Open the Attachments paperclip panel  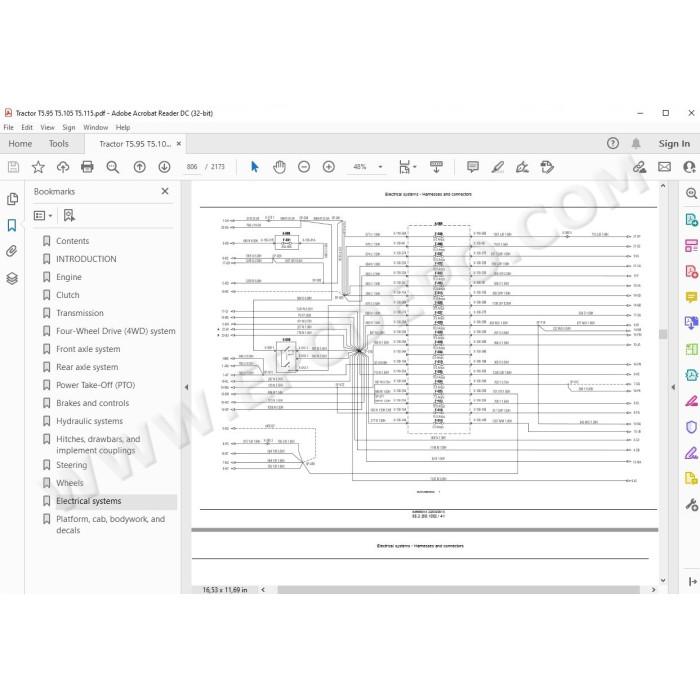(12, 251)
